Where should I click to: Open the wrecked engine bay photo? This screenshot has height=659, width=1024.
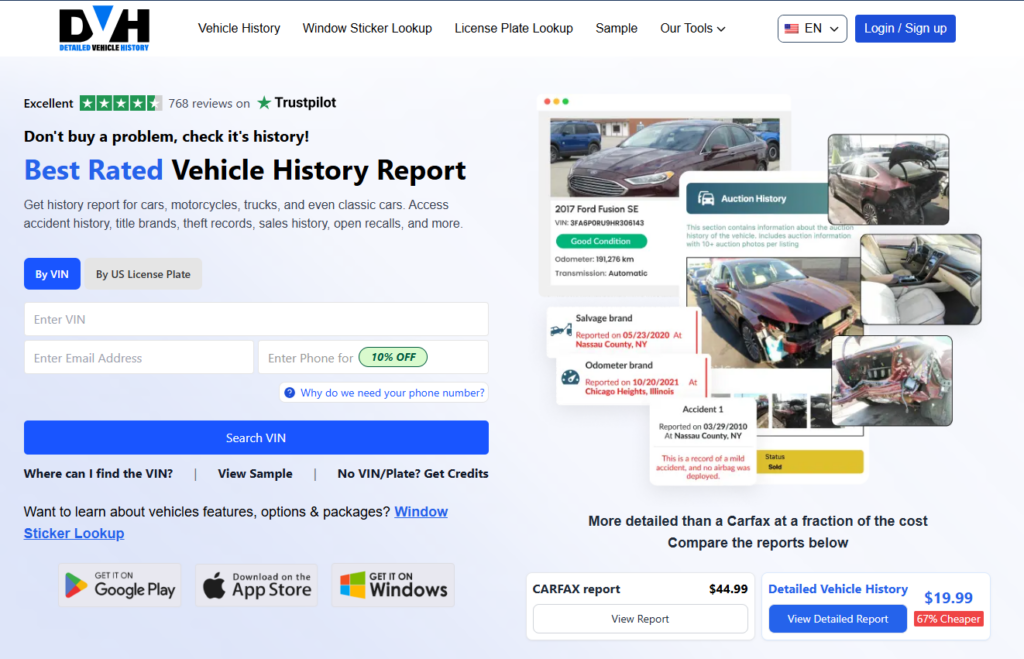[x=892, y=381]
